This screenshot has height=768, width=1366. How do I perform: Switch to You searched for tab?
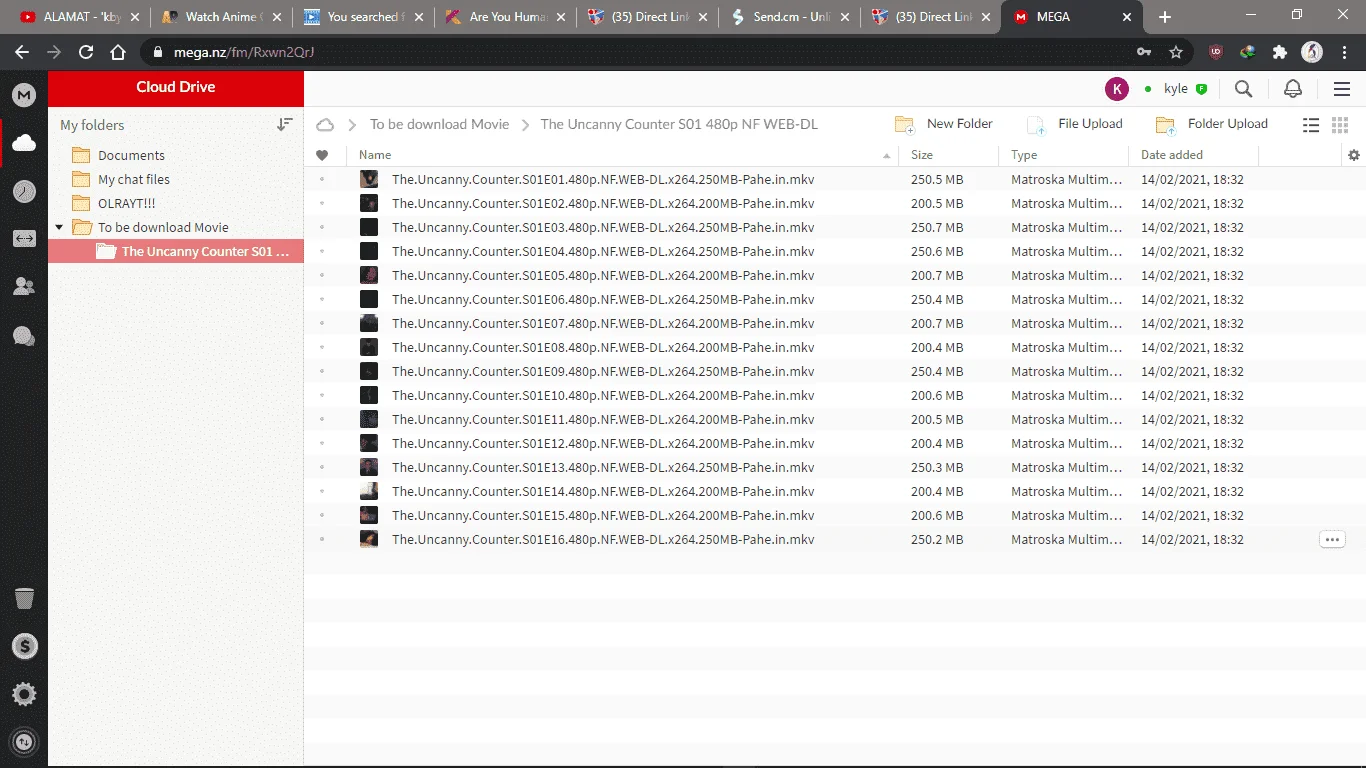[x=364, y=17]
